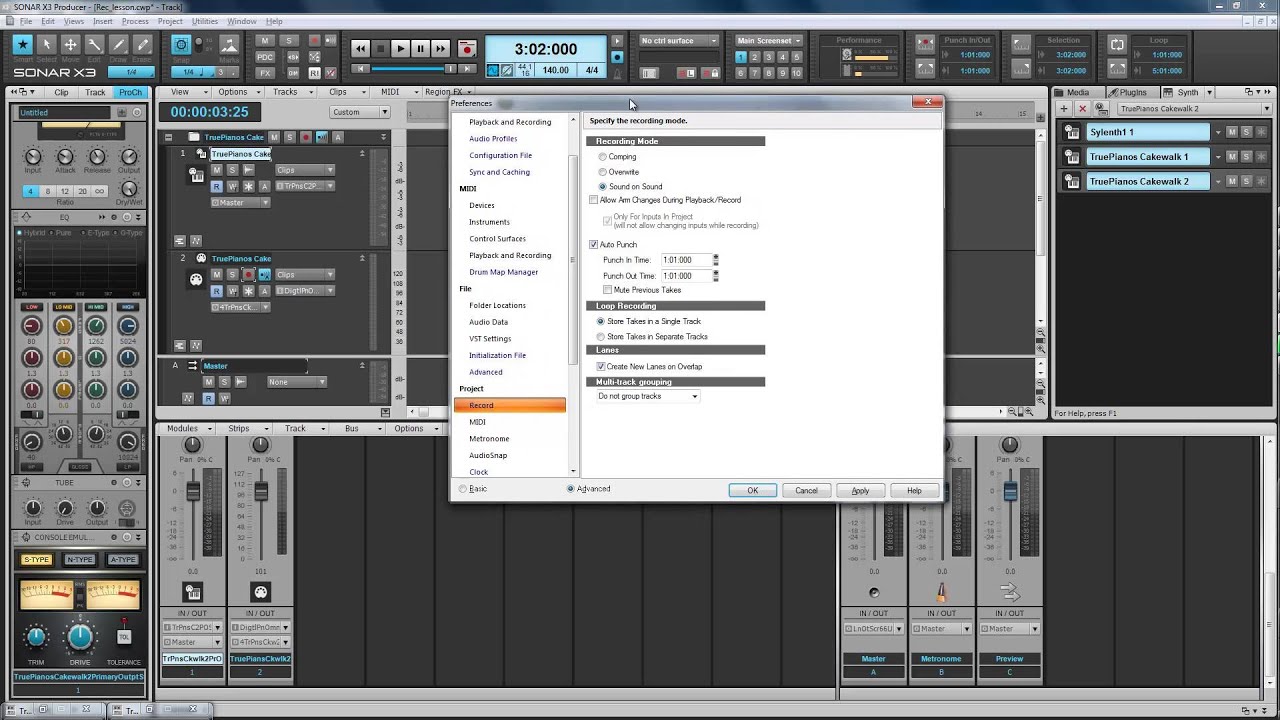Screen dimensions: 1280x720
Task: Select the Draw pencil tool
Action: (118, 45)
